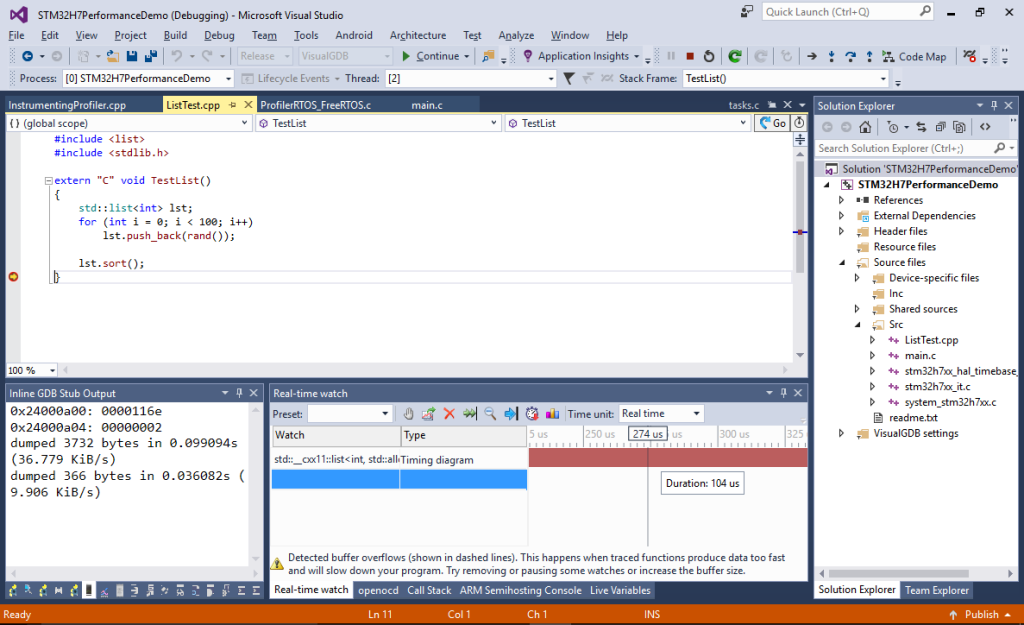This screenshot has height=625, width=1024.
Task: Toggle the breakpoint glyph in the editor margin
Action: coord(14,277)
